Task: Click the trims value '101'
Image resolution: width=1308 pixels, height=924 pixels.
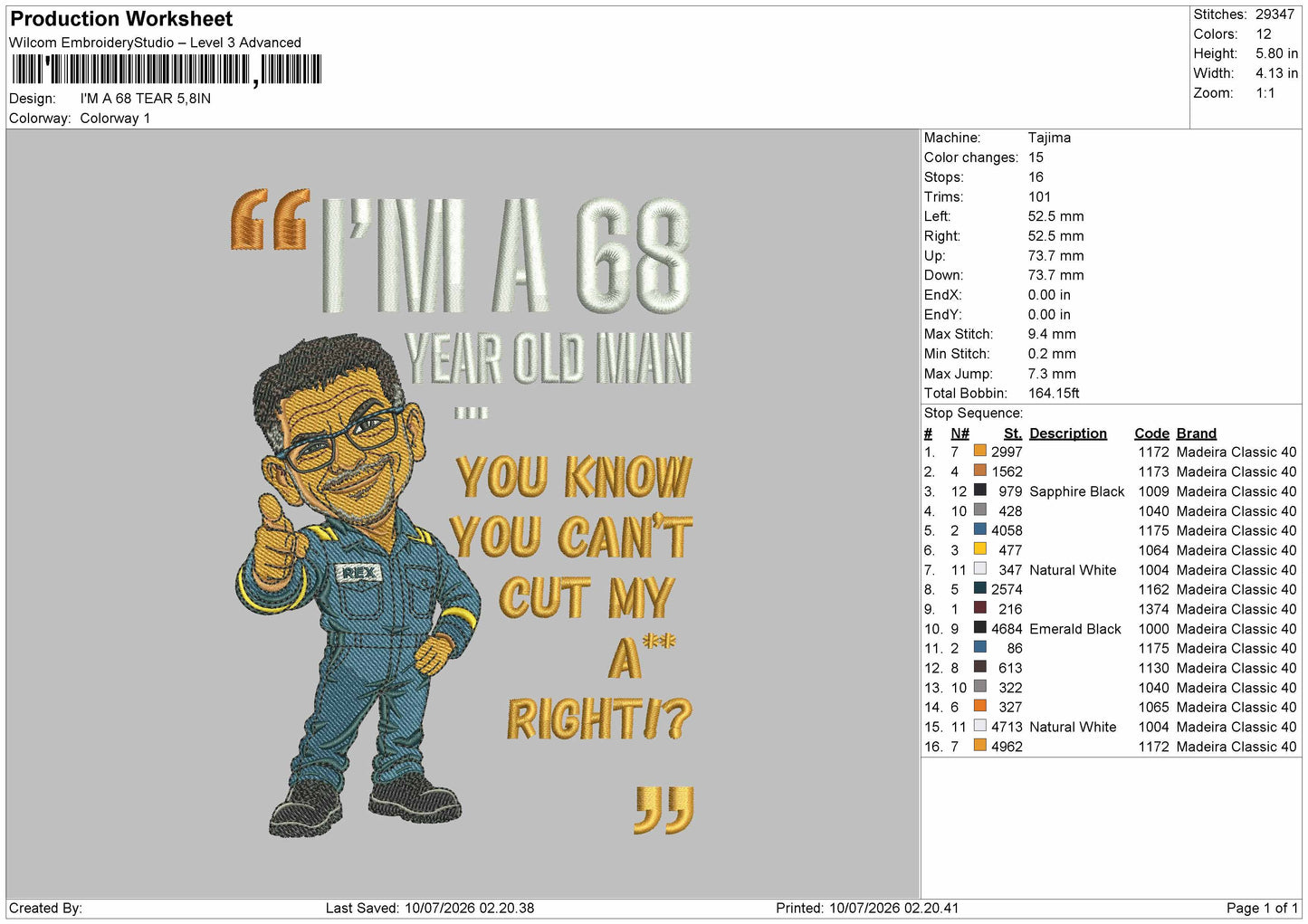Action: 1039,196
